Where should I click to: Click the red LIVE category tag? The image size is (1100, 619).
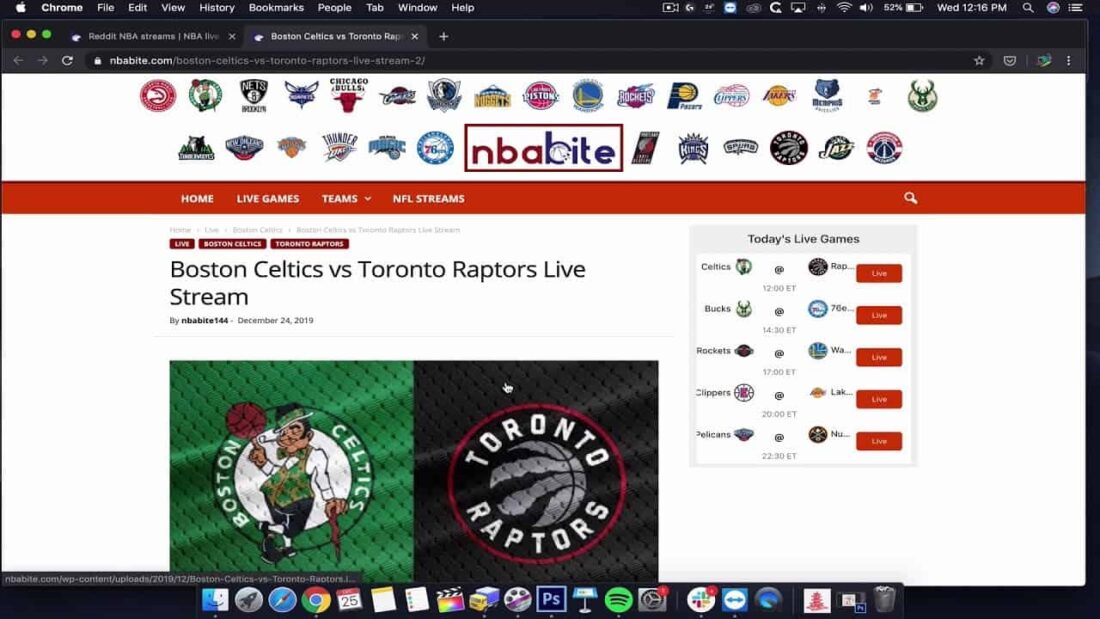(182, 244)
